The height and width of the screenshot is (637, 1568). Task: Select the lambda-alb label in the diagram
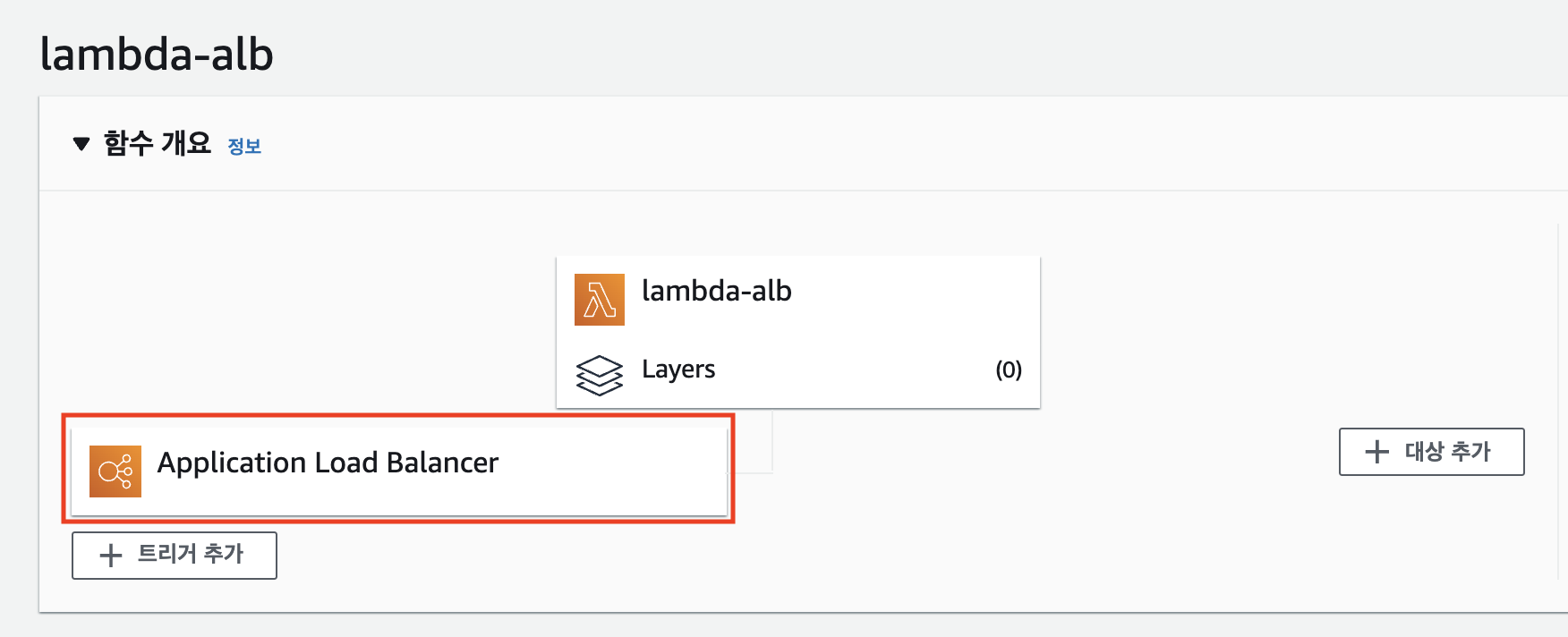pyautogui.click(x=716, y=290)
